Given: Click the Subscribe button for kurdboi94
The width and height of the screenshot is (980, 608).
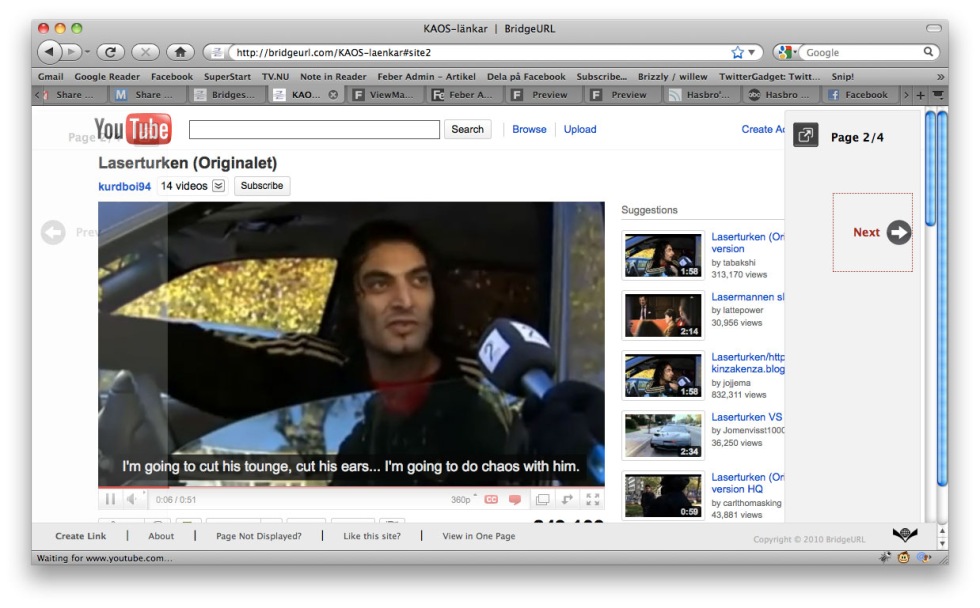Looking at the screenshot, I should tap(262, 186).
